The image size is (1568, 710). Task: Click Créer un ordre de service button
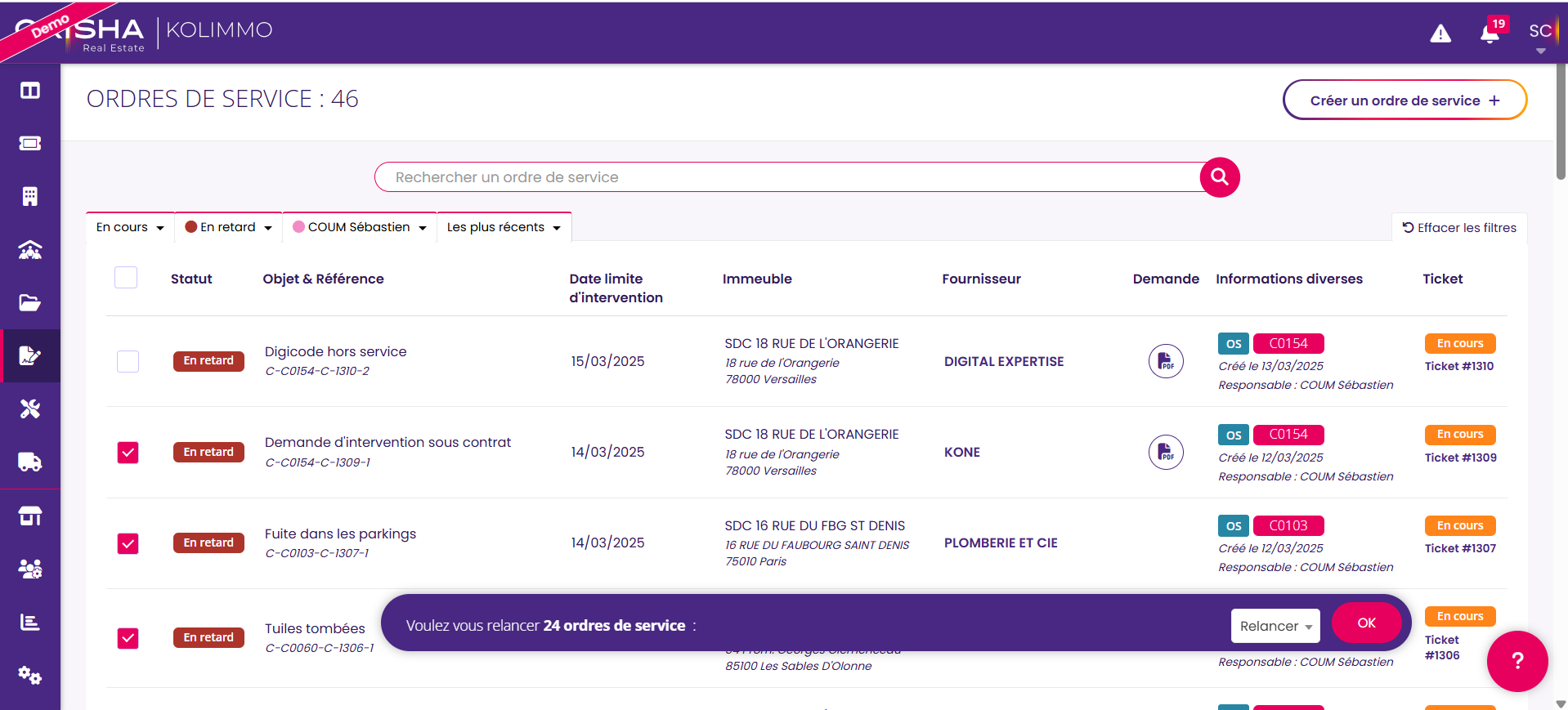point(1404,100)
